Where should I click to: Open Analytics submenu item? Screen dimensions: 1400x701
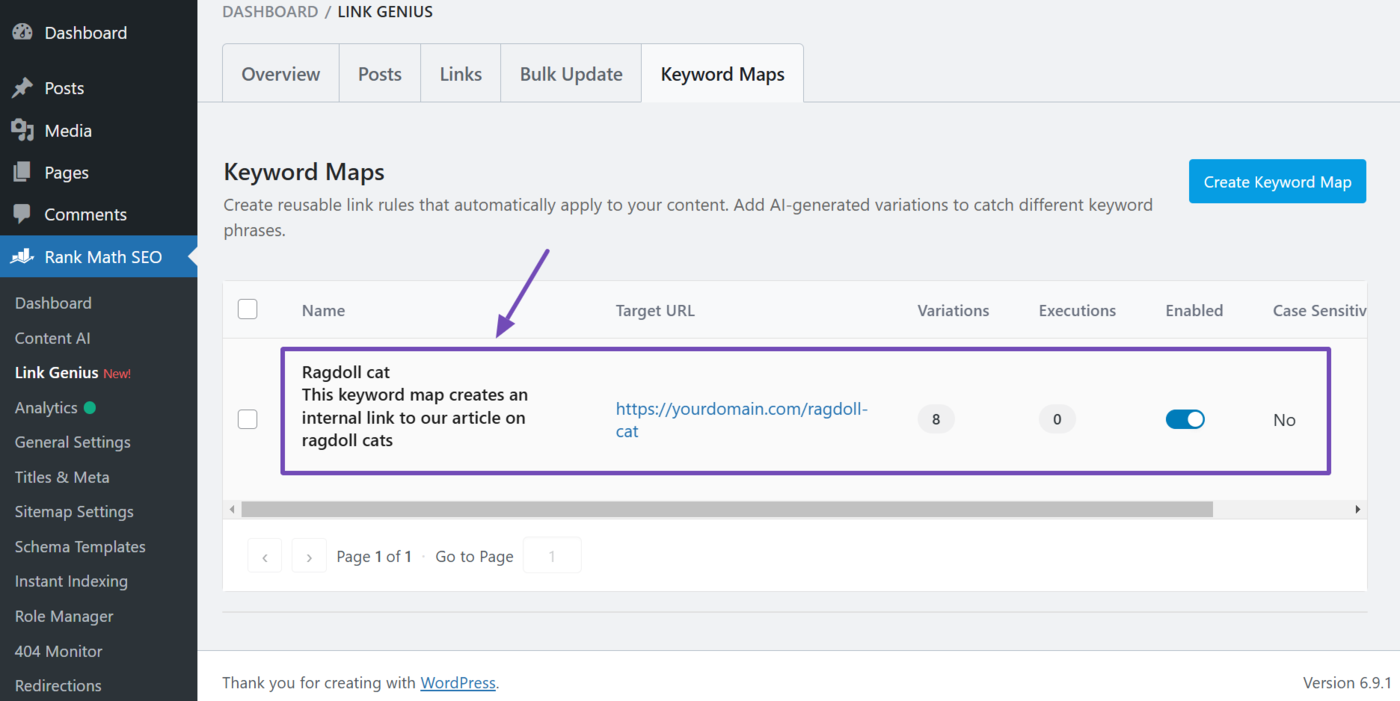click(46, 408)
